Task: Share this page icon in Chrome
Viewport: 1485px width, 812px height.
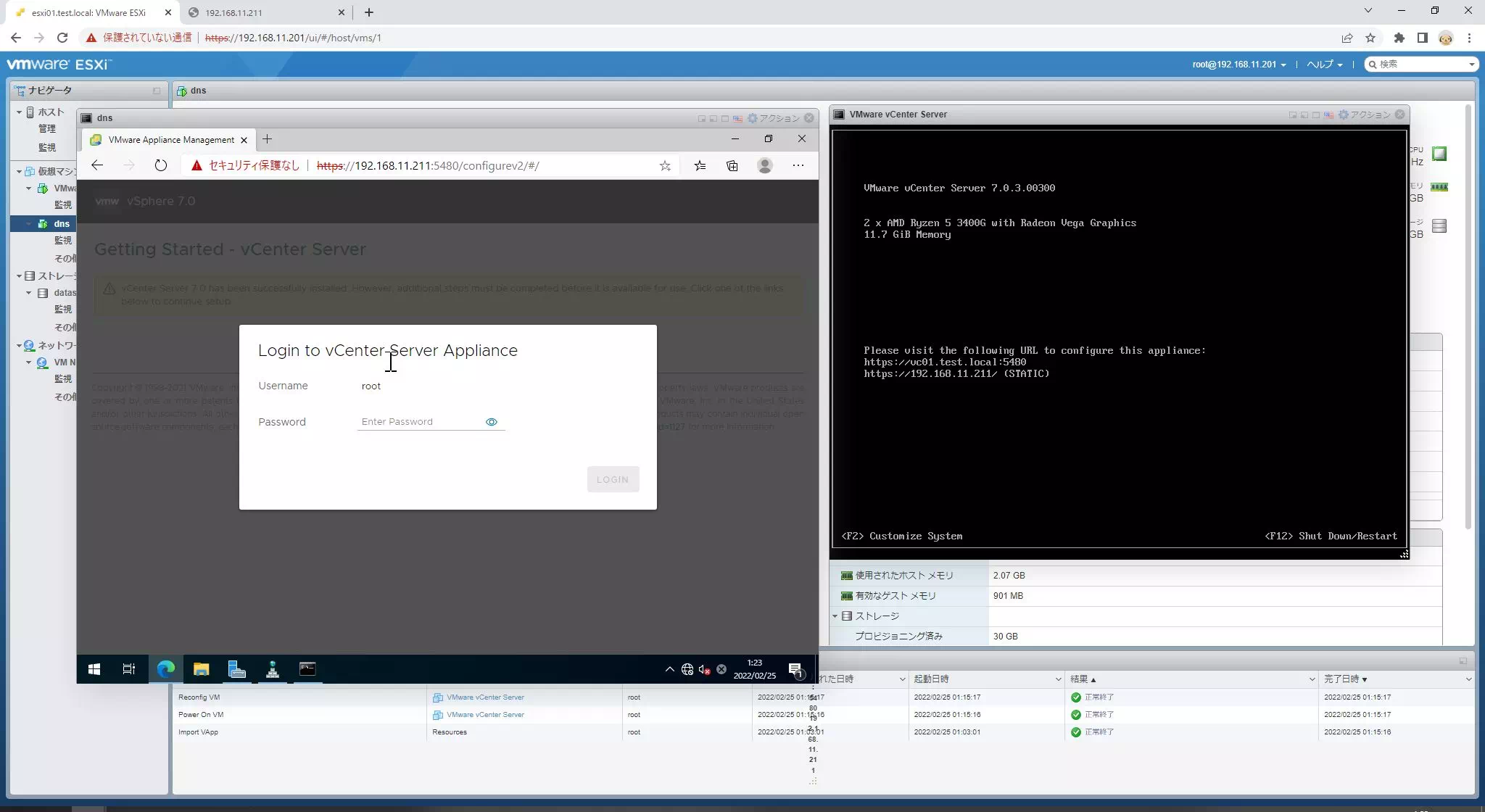Action: click(x=1347, y=38)
